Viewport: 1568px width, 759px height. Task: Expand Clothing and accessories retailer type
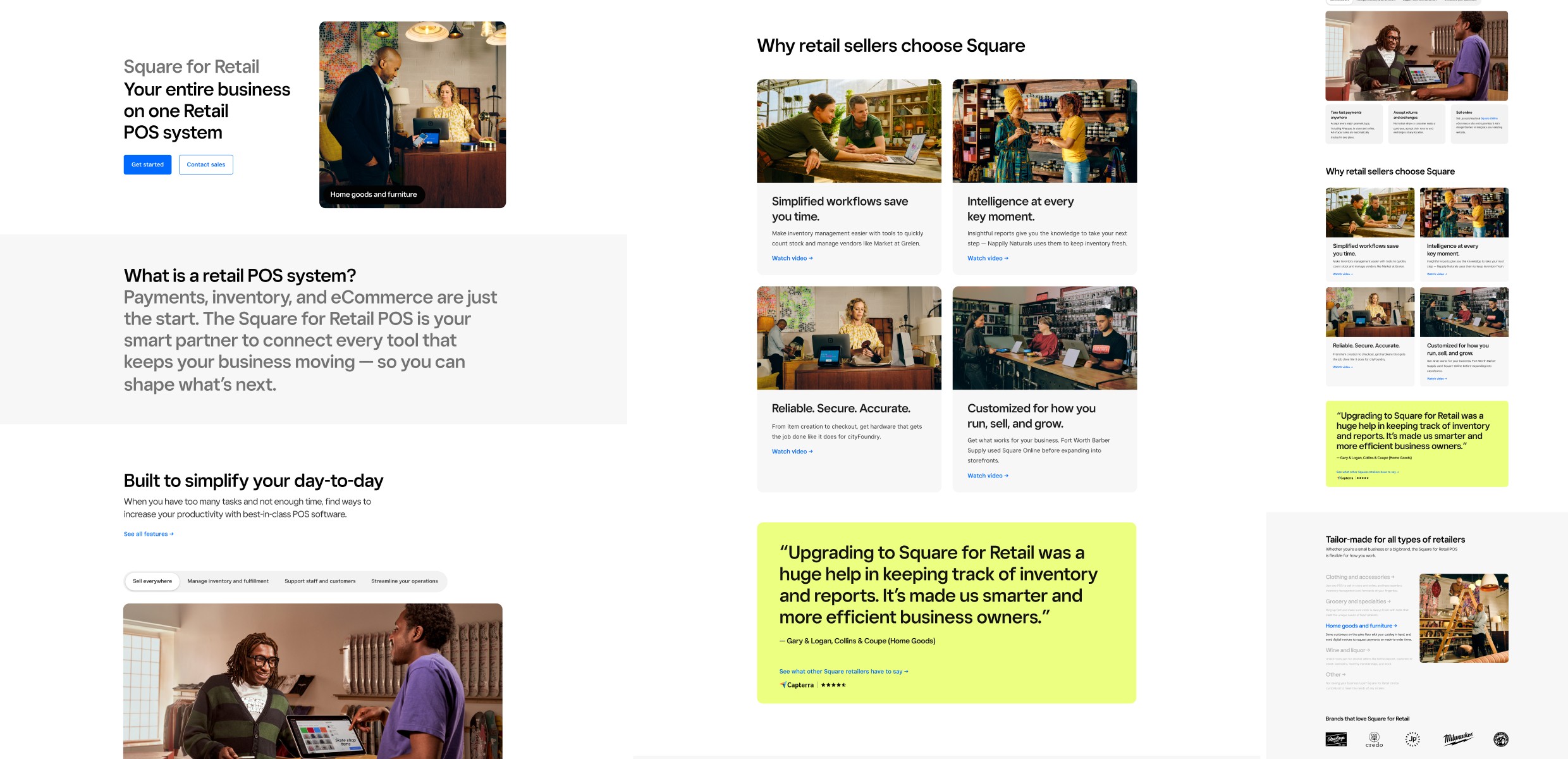[x=1360, y=577]
